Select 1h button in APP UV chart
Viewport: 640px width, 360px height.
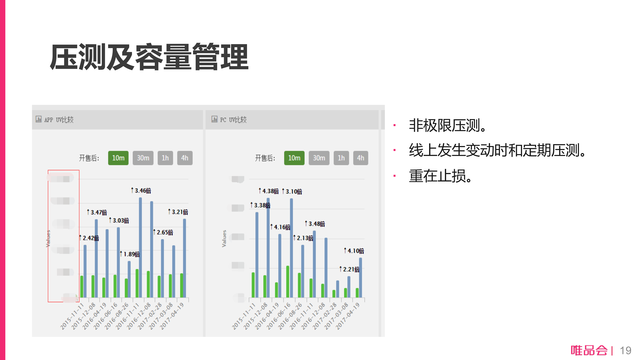point(165,158)
